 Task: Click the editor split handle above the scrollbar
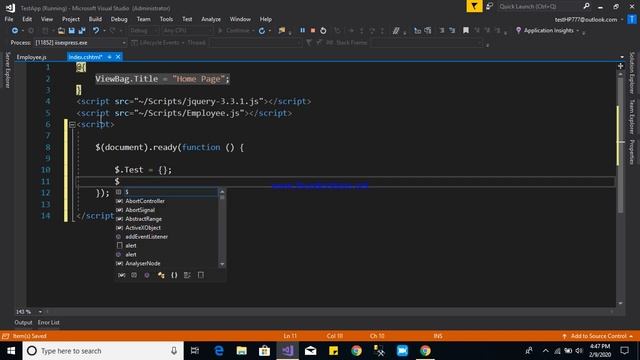coord(620,66)
